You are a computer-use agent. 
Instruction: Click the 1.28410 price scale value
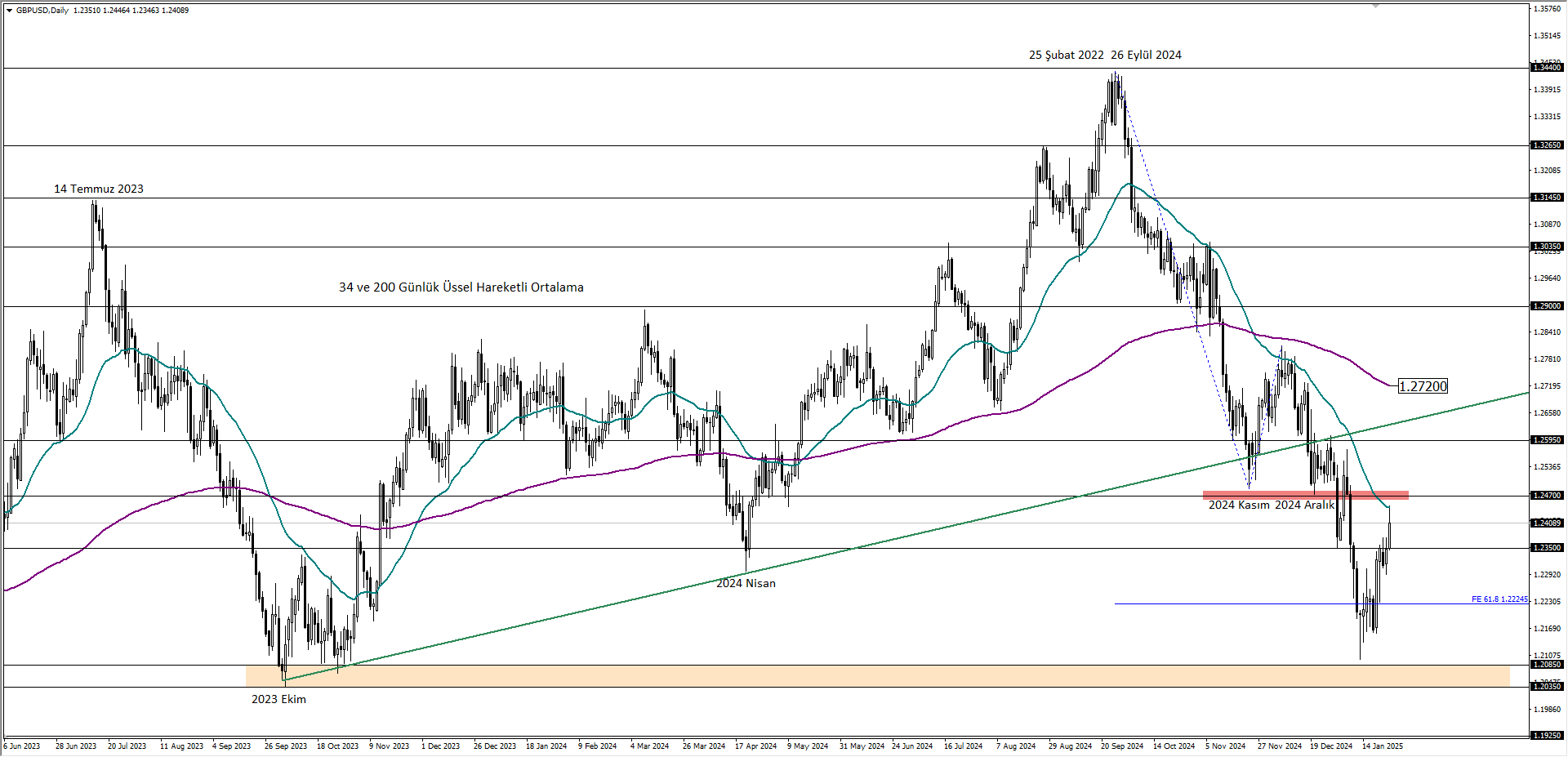click(1548, 332)
